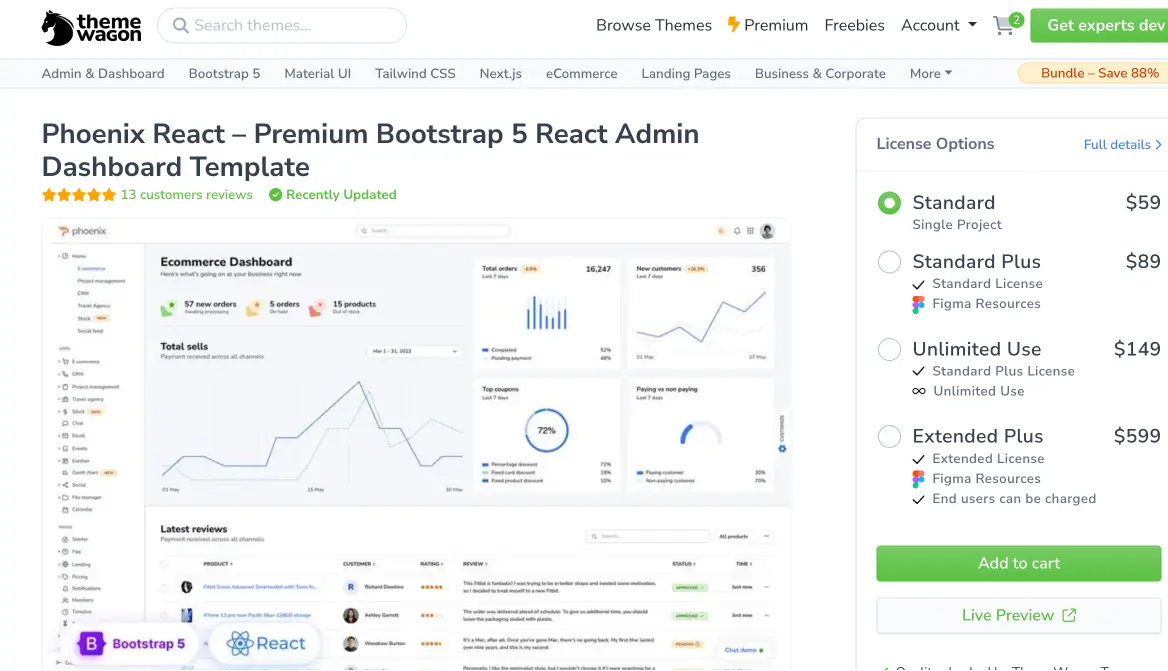Click into the Search themes field
The width and height of the screenshot is (1168, 671).
[x=282, y=26]
